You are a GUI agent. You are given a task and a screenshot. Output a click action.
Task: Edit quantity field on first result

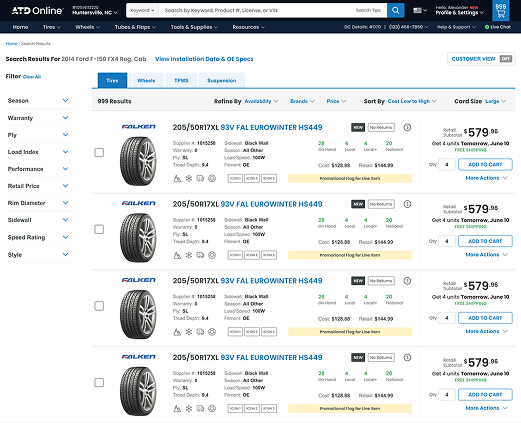coord(447,164)
